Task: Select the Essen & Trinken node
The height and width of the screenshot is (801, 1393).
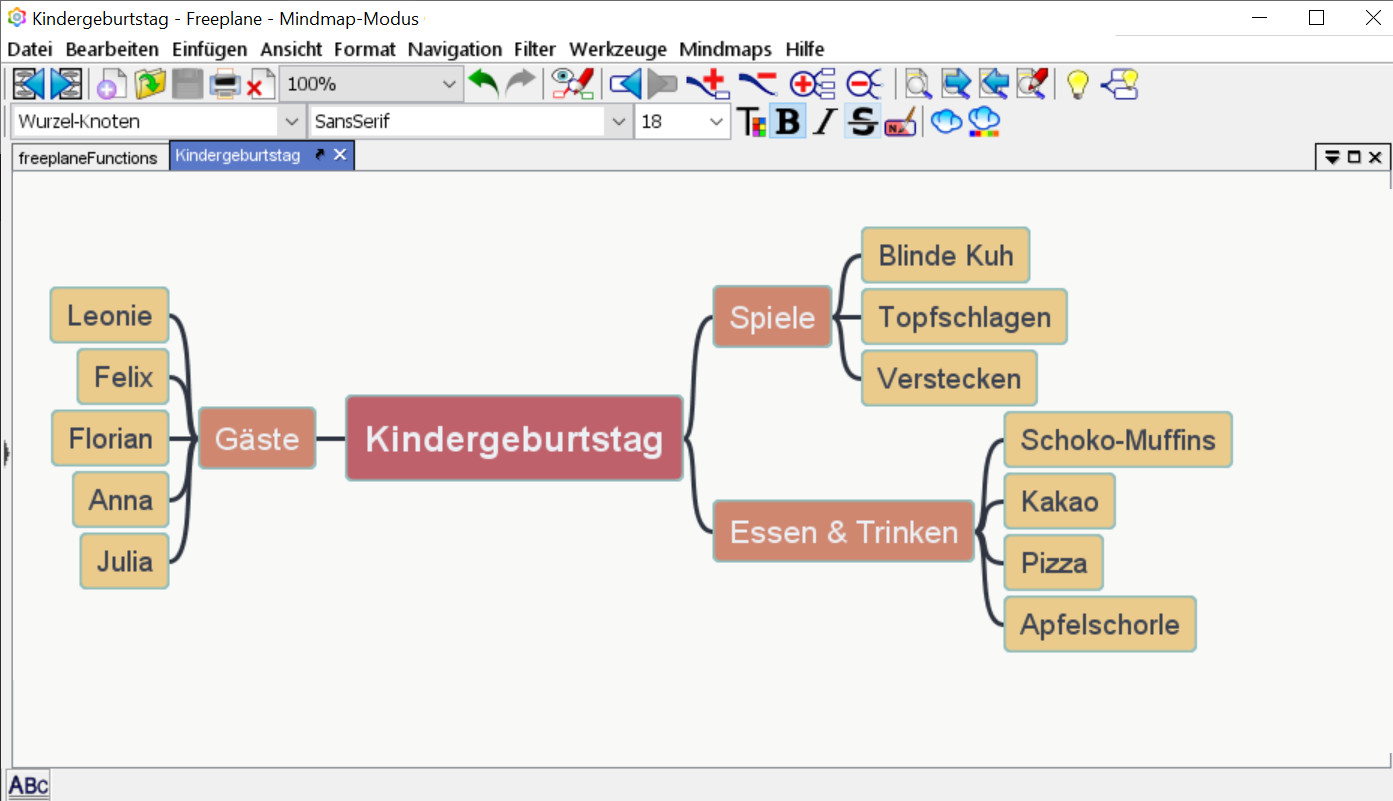Action: click(x=843, y=531)
